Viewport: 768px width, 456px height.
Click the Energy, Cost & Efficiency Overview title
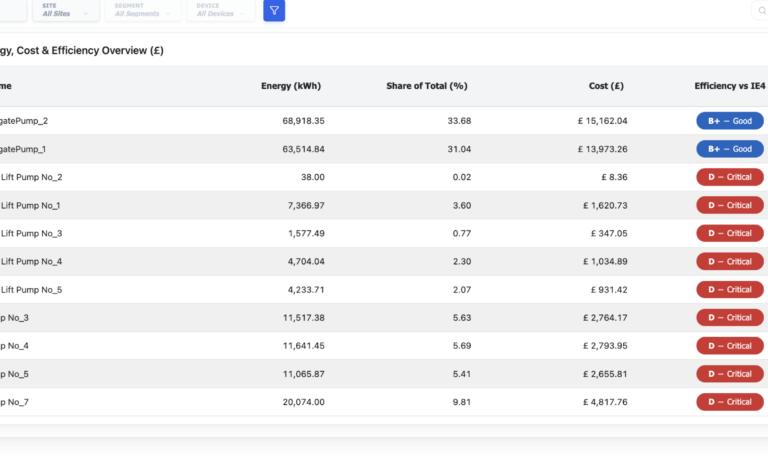click(x=82, y=50)
